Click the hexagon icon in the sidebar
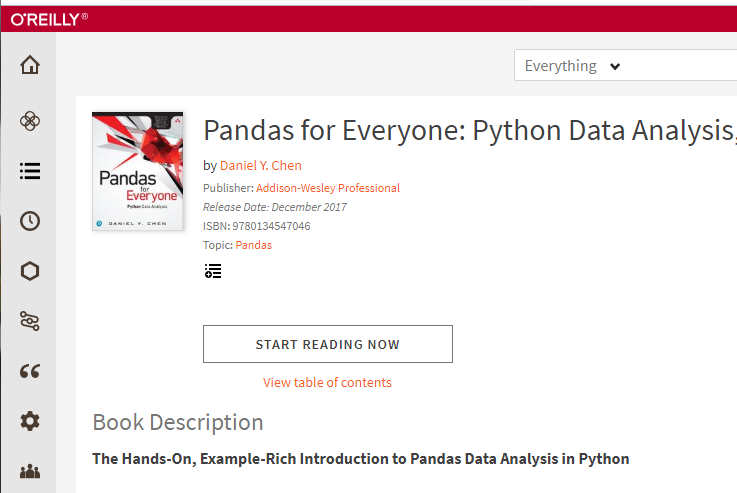Viewport: 737px width, 493px height. point(30,271)
